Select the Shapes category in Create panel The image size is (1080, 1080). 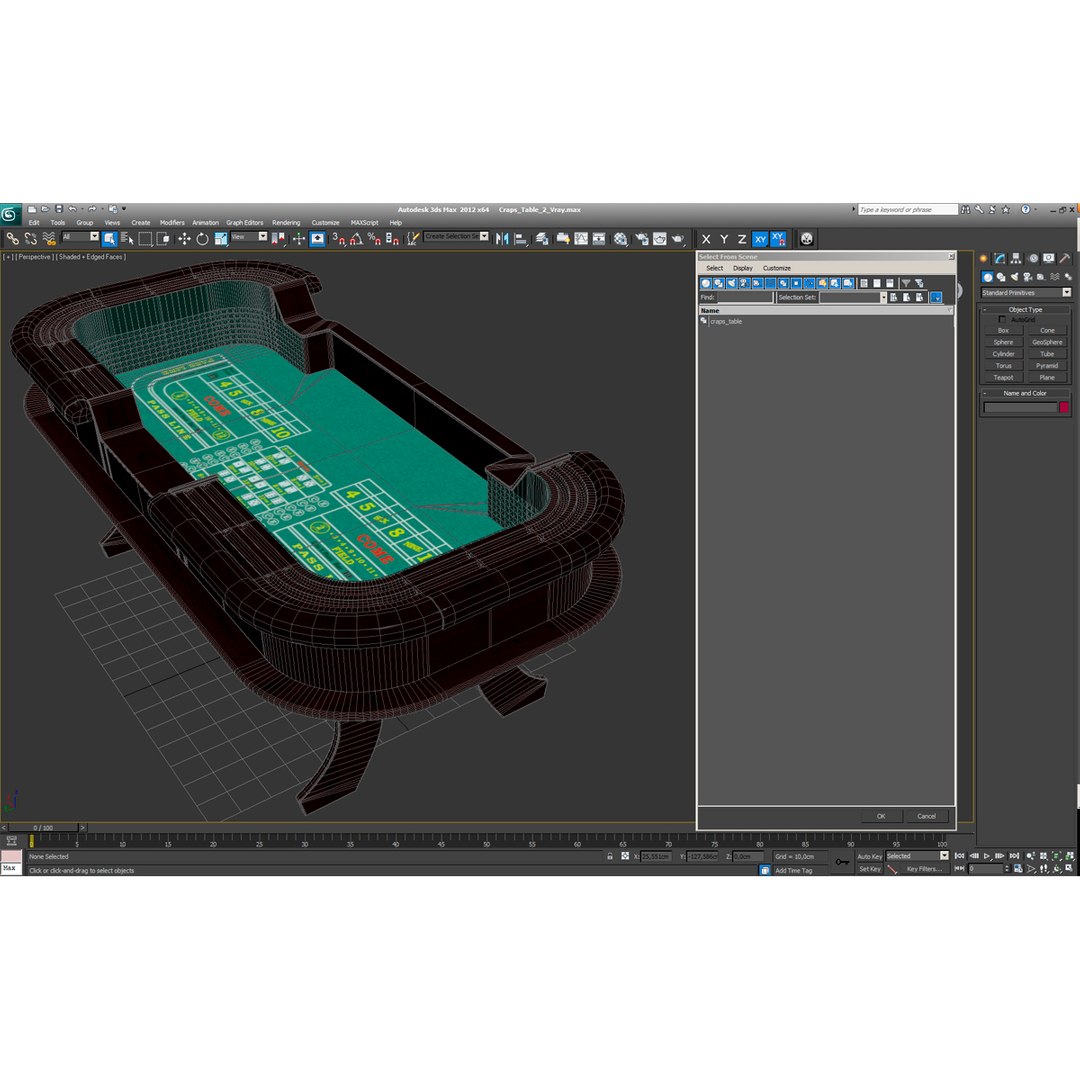tap(1001, 277)
